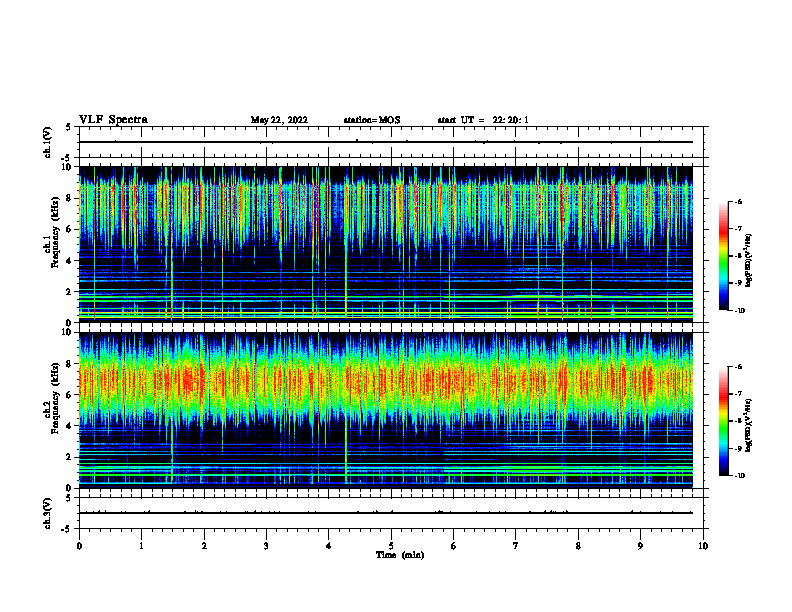This screenshot has height=612, width=792.
Task: Click the "Time (min)" axis label
Action: click(400, 555)
